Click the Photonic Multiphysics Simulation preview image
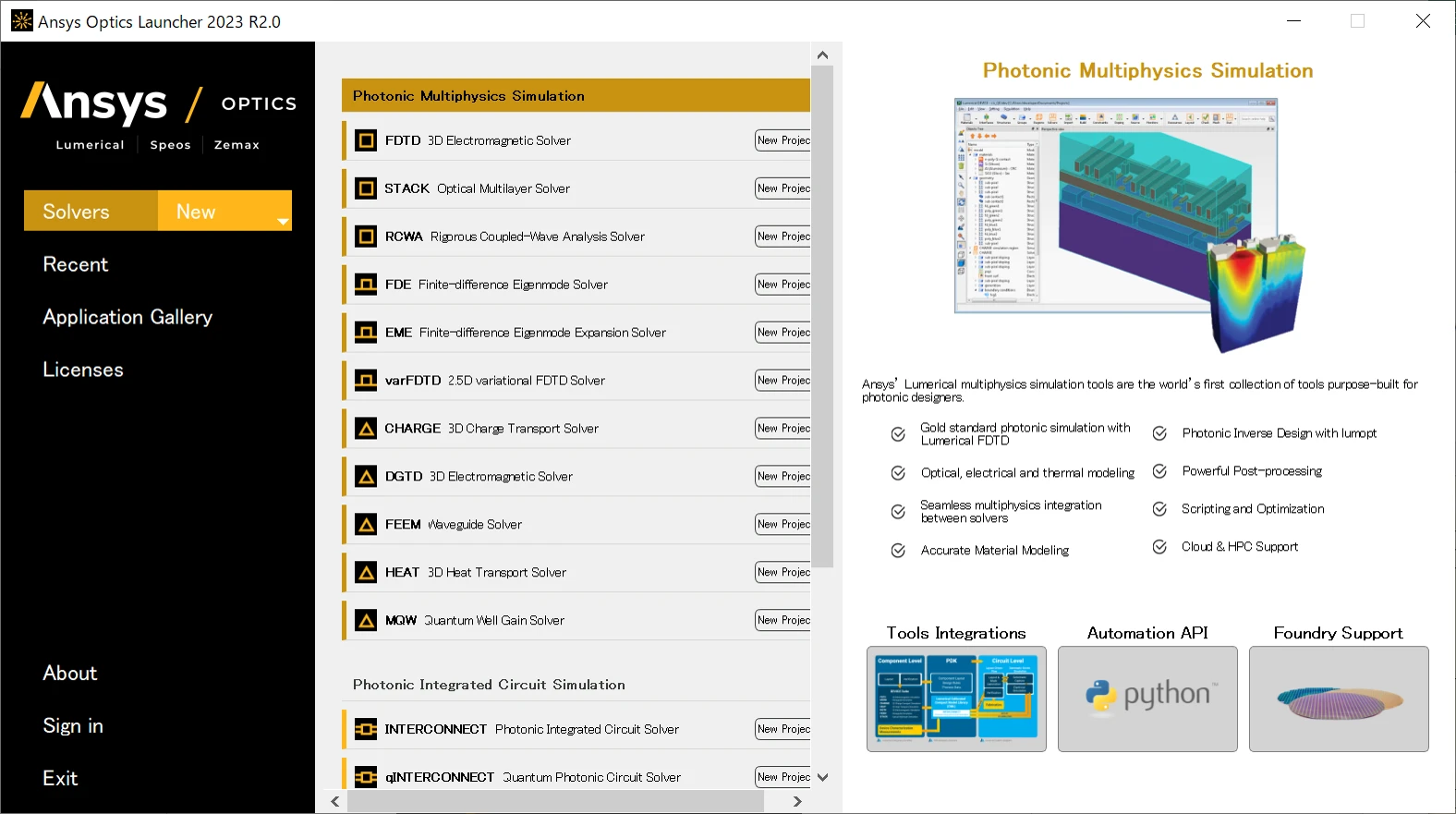The height and width of the screenshot is (814, 1456). tap(1132, 225)
